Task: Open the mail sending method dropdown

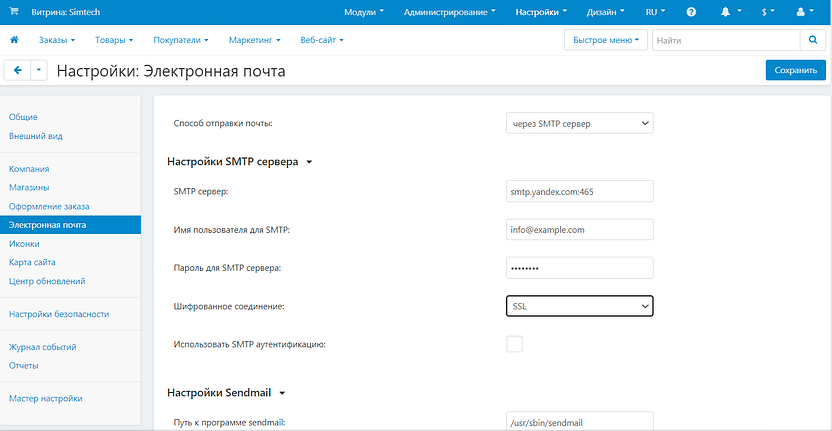Action: 579,123
